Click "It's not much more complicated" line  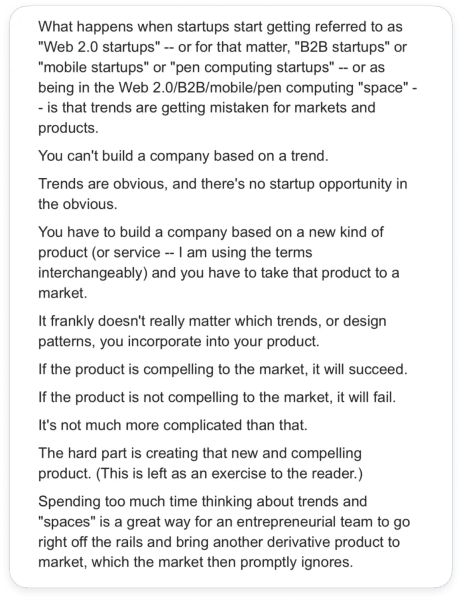pos(173,425)
